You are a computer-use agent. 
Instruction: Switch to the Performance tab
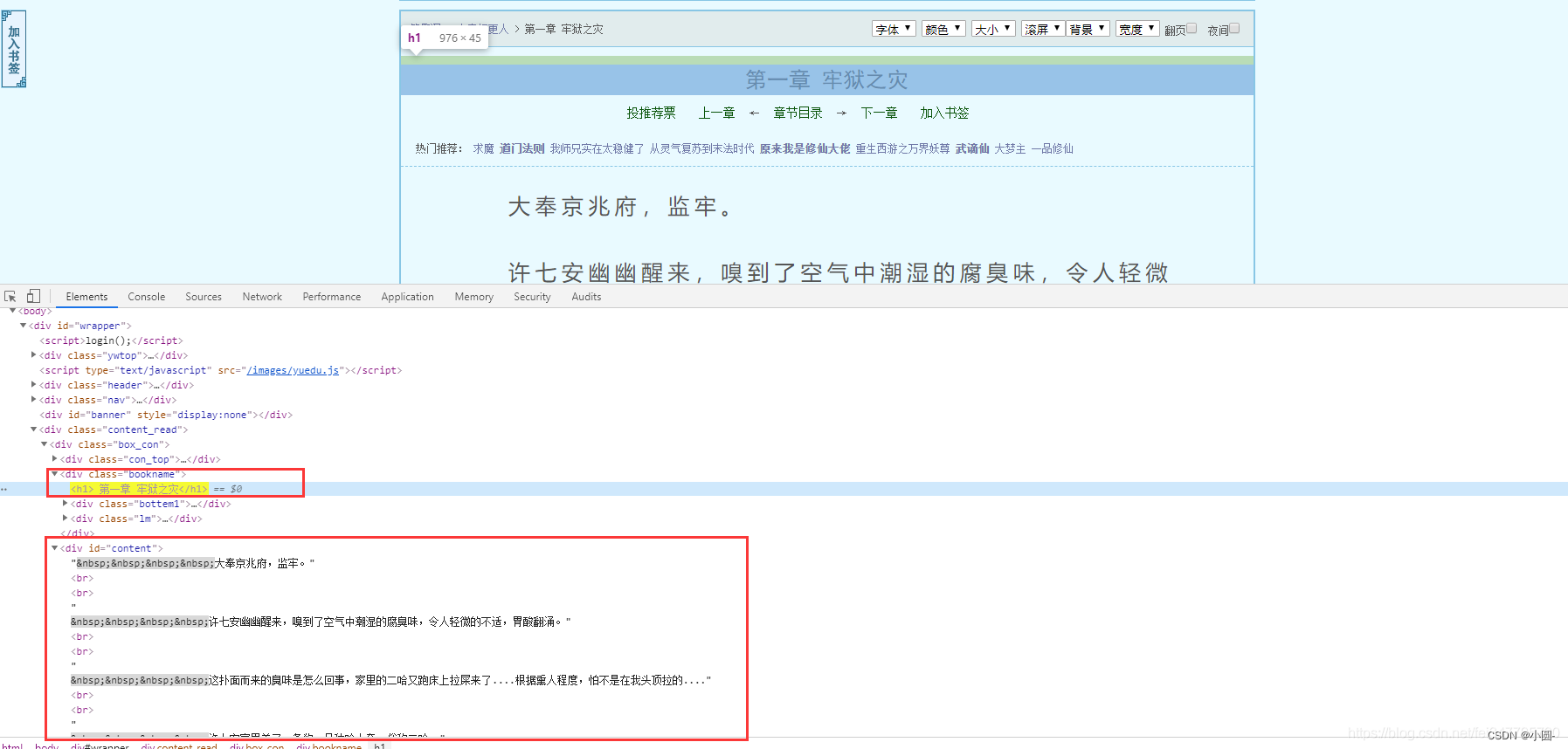[x=332, y=297]
